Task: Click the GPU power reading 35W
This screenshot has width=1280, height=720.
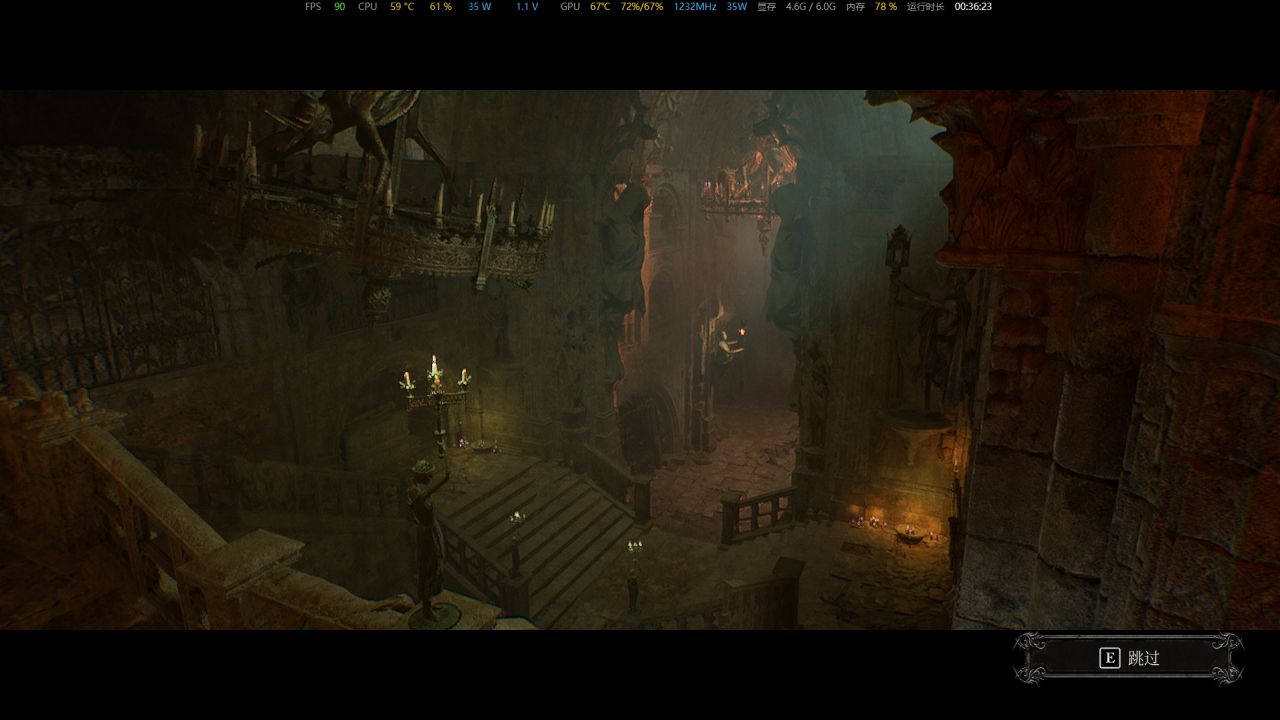Action: tap(737, 7)
